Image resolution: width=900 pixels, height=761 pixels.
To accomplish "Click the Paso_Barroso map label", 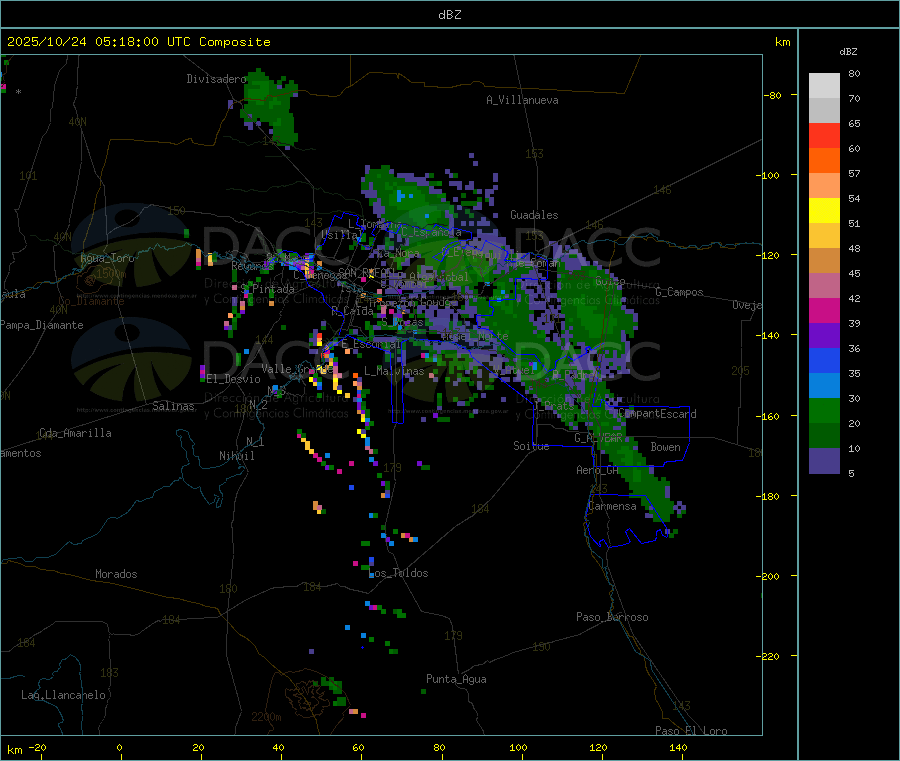I will pos(612,617).
